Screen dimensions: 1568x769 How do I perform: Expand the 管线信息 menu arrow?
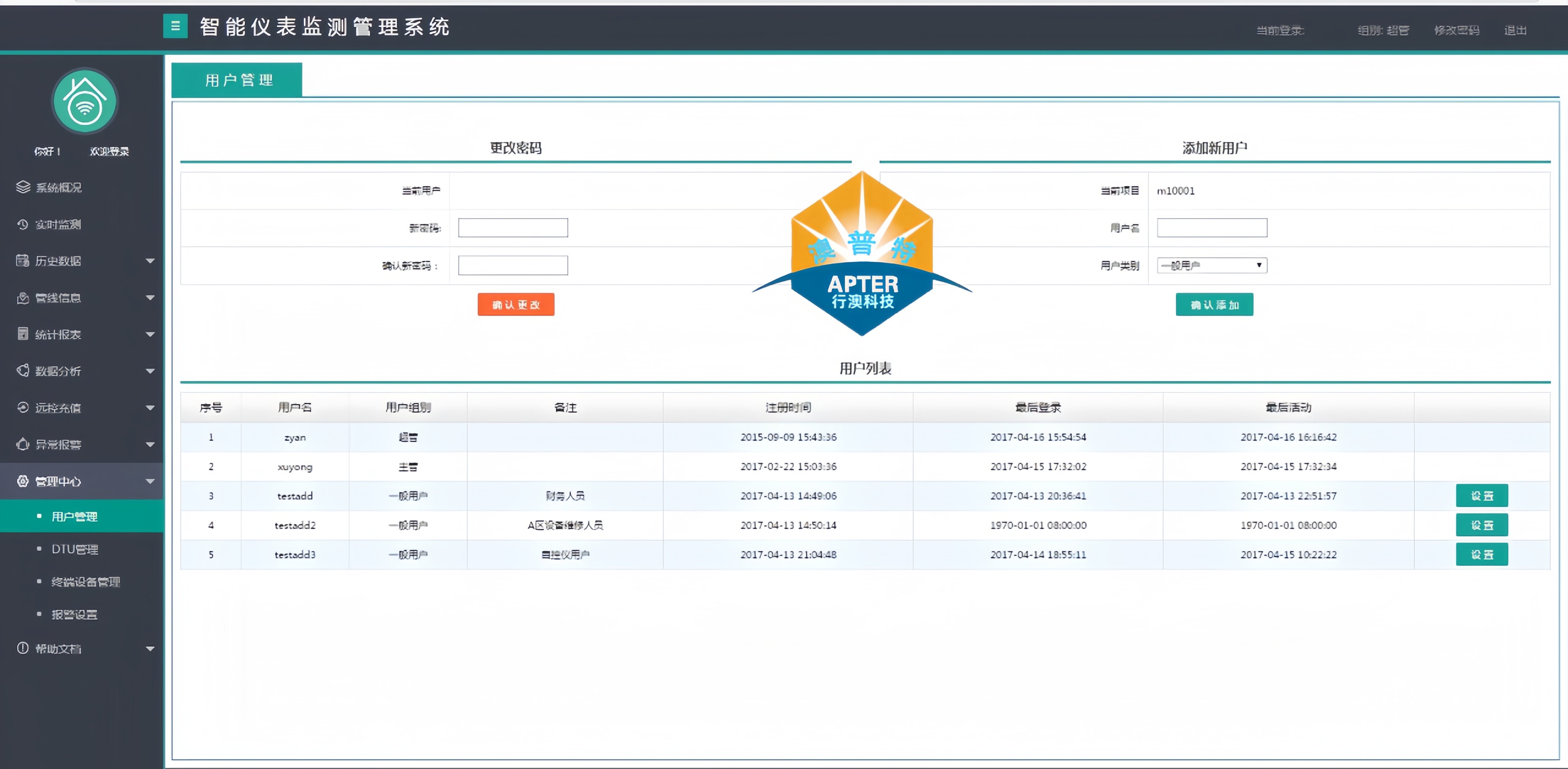(150, 298)
